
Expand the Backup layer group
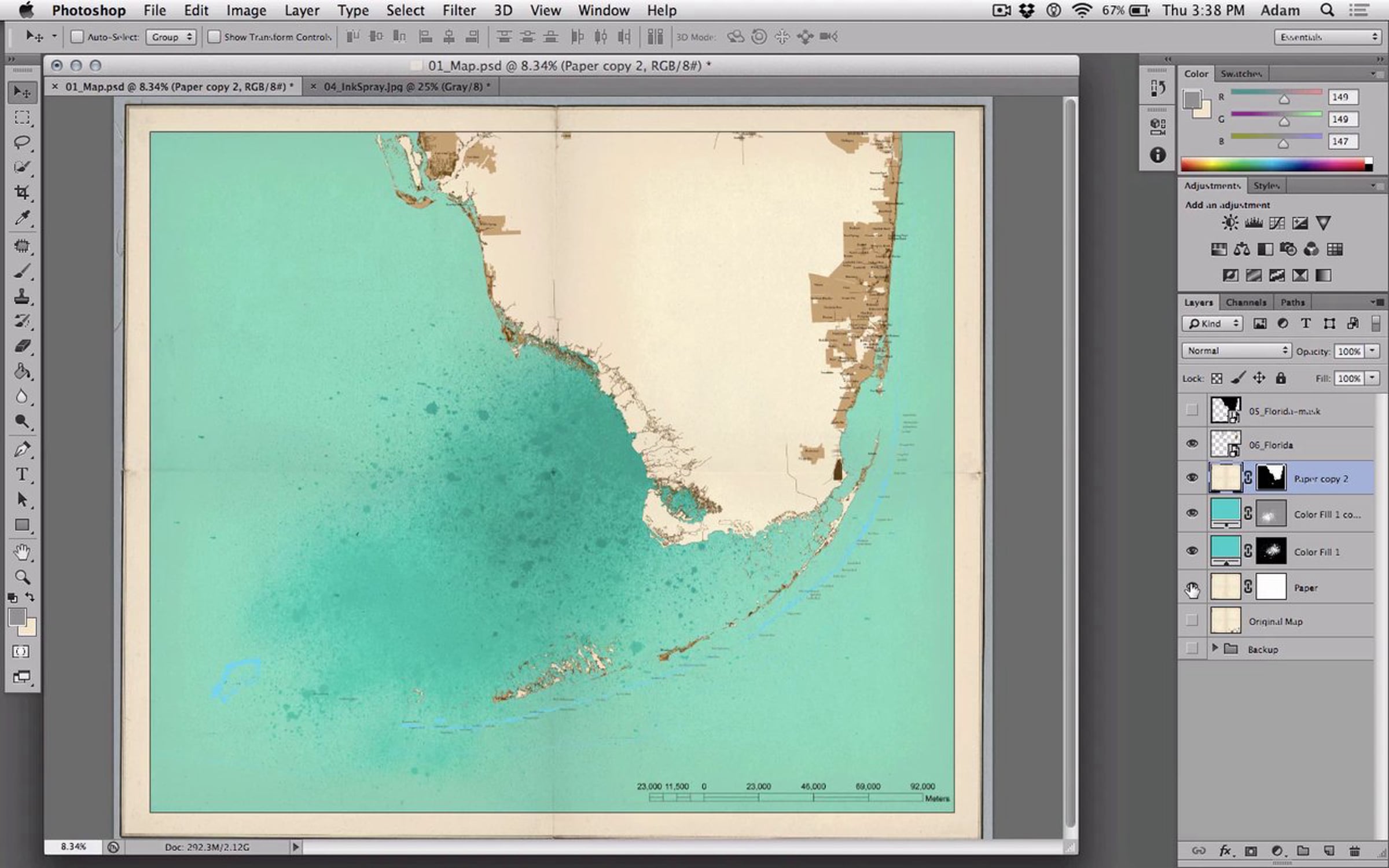click(1215, 648)
